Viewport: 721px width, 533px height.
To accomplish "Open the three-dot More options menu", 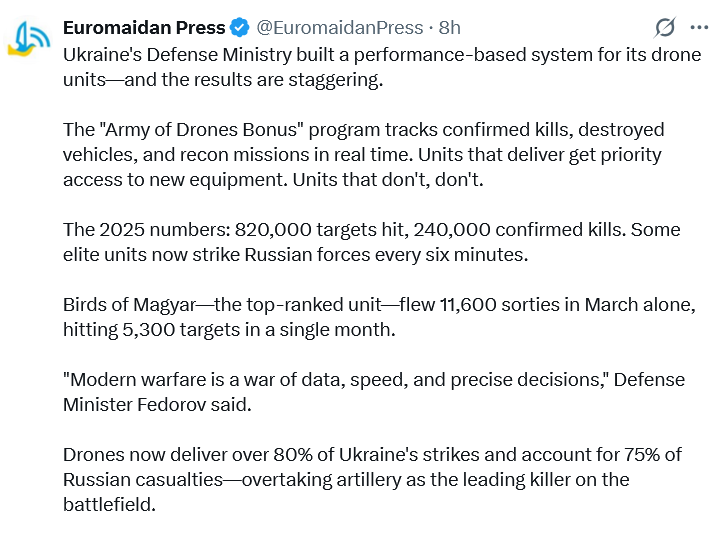I will pyautogui.click(x=697, y=27).
